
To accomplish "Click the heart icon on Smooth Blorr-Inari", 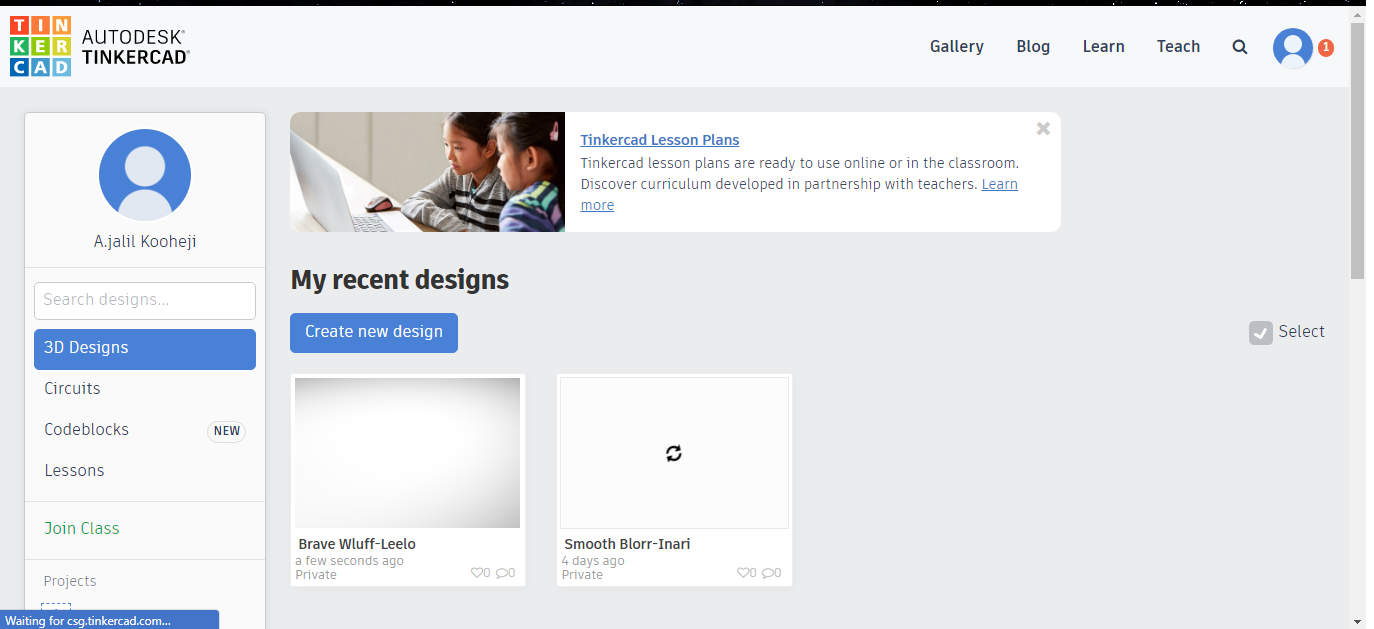I will [x=742, y=573].
